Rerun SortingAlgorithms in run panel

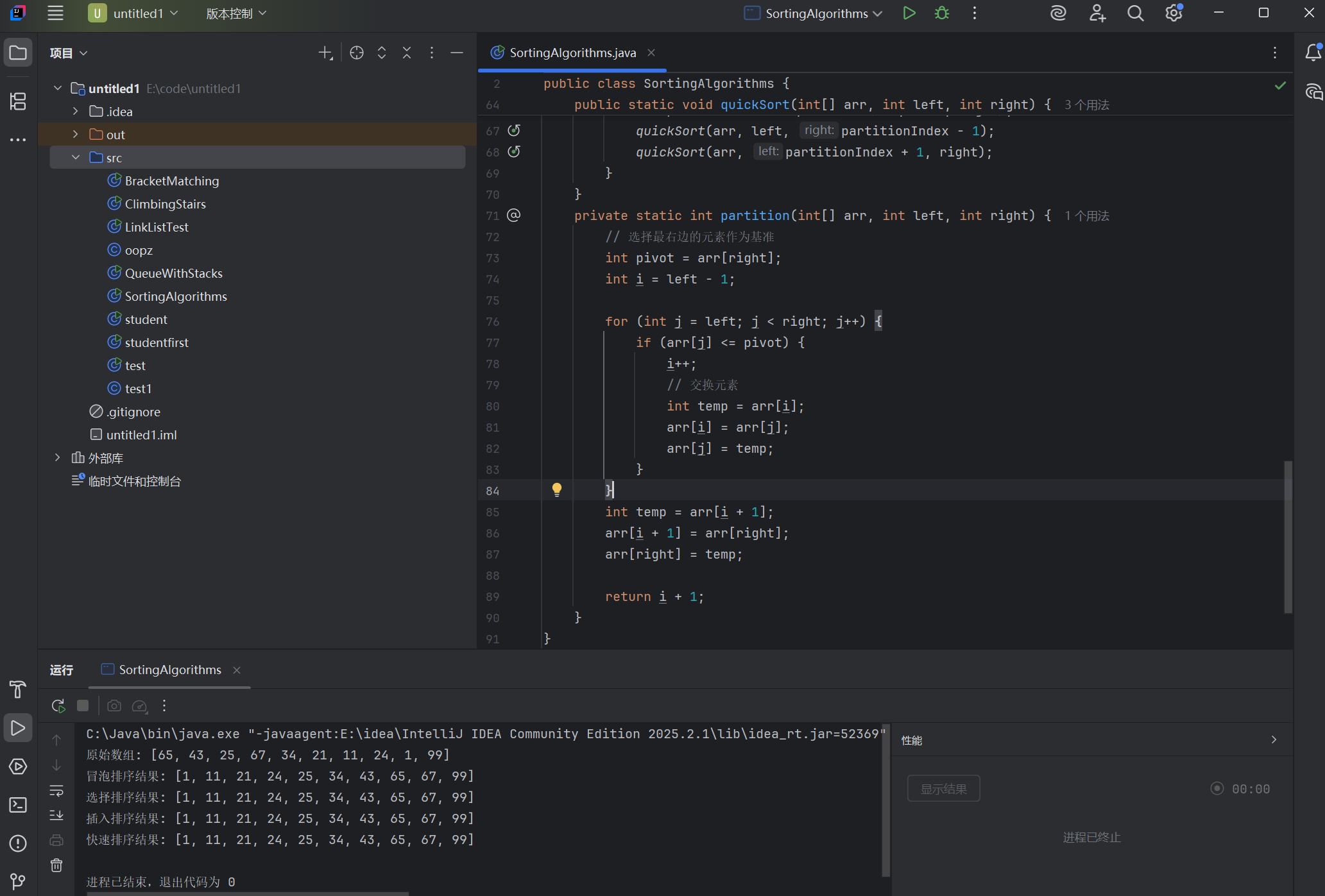click(x=58, y=706)
